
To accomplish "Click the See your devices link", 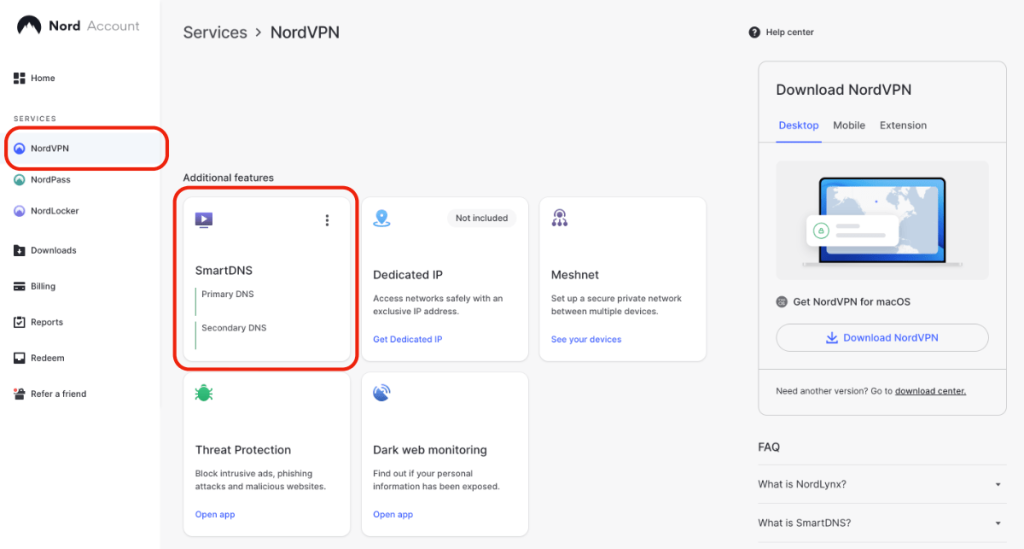I will [x=586, y=339].
